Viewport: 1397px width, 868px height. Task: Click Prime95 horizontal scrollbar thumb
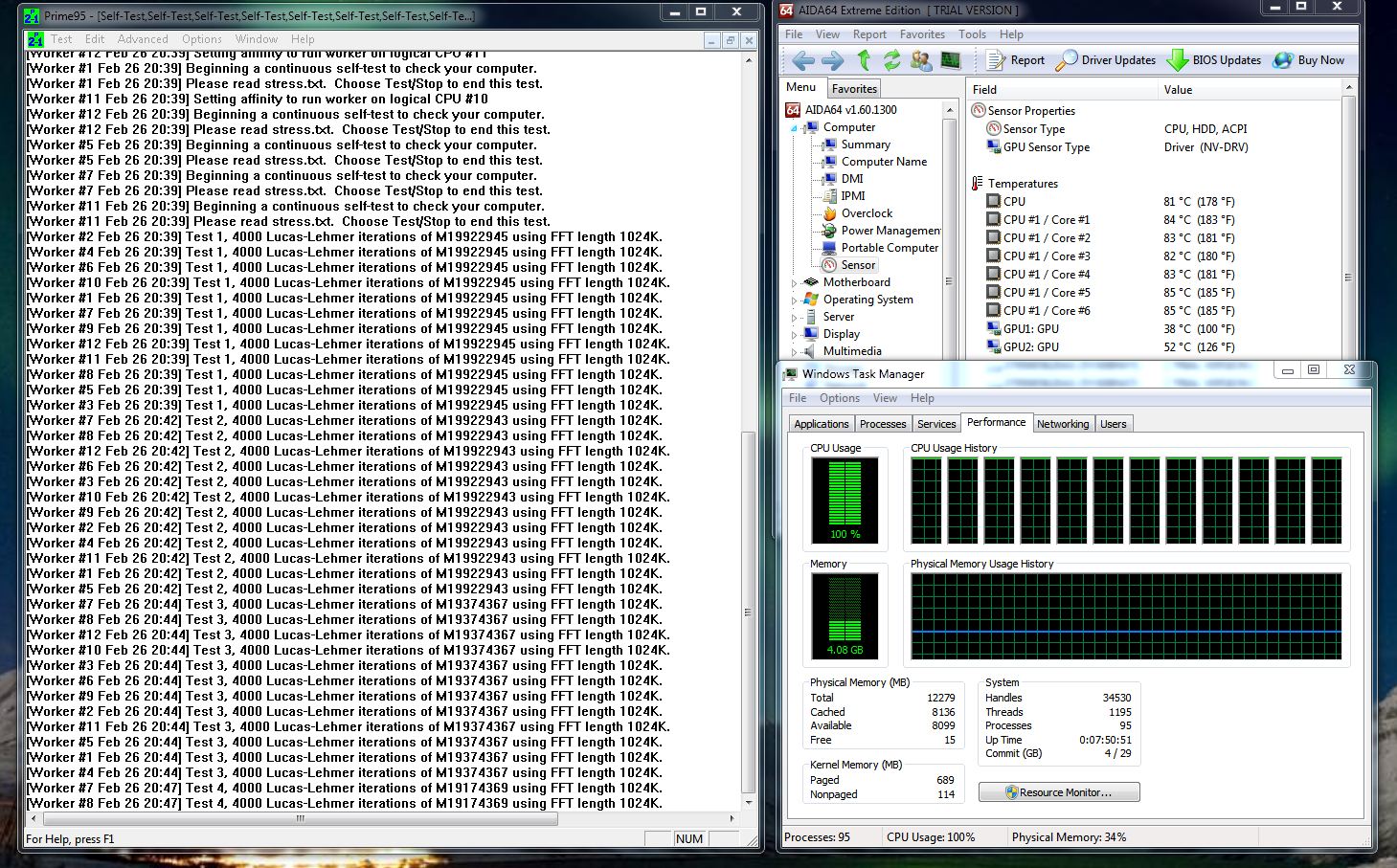coord(299,818)
